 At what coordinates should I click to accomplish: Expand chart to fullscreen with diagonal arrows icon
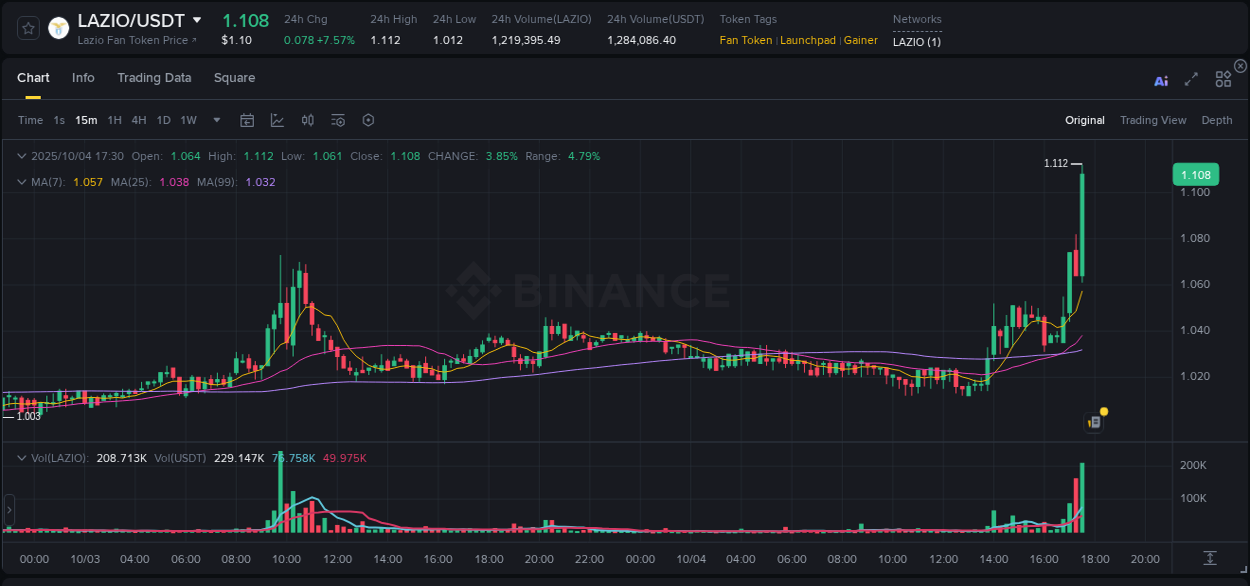[x=1191, y=79]
